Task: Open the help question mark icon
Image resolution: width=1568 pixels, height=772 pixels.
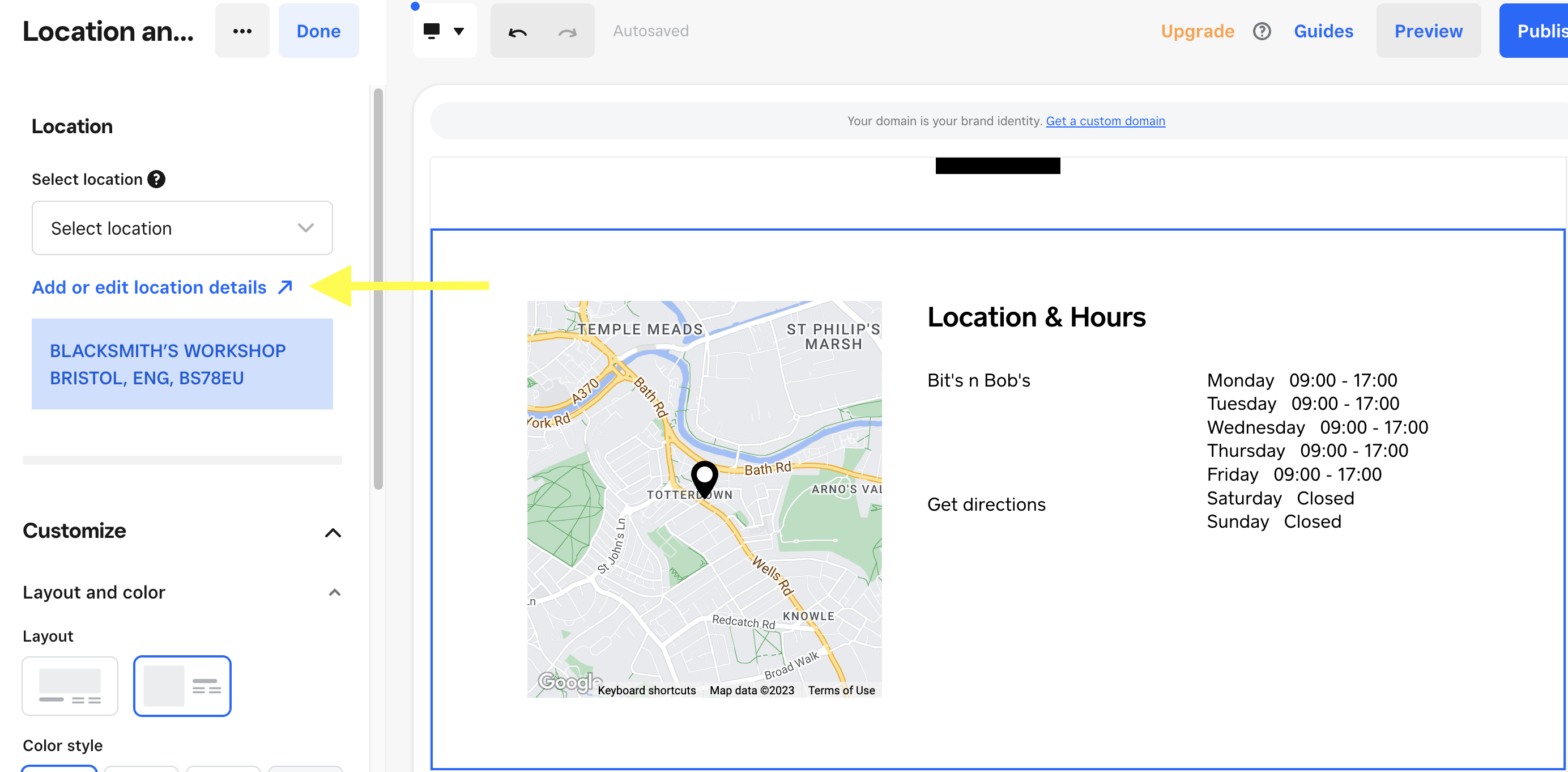Action: 1262,31
